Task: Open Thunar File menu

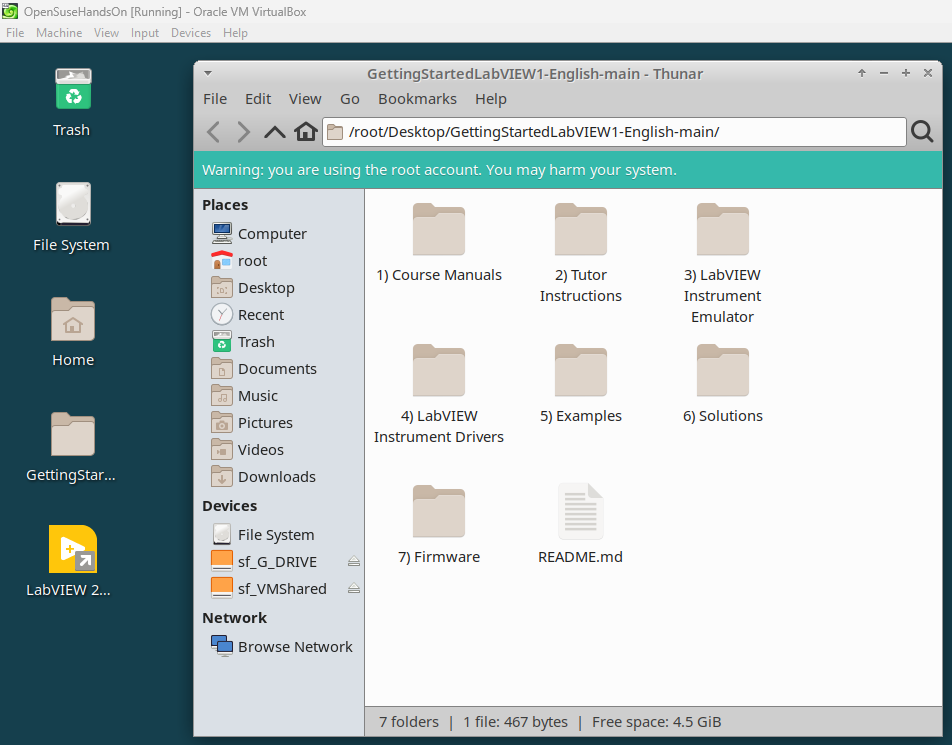Action: [x=215, y=99]
